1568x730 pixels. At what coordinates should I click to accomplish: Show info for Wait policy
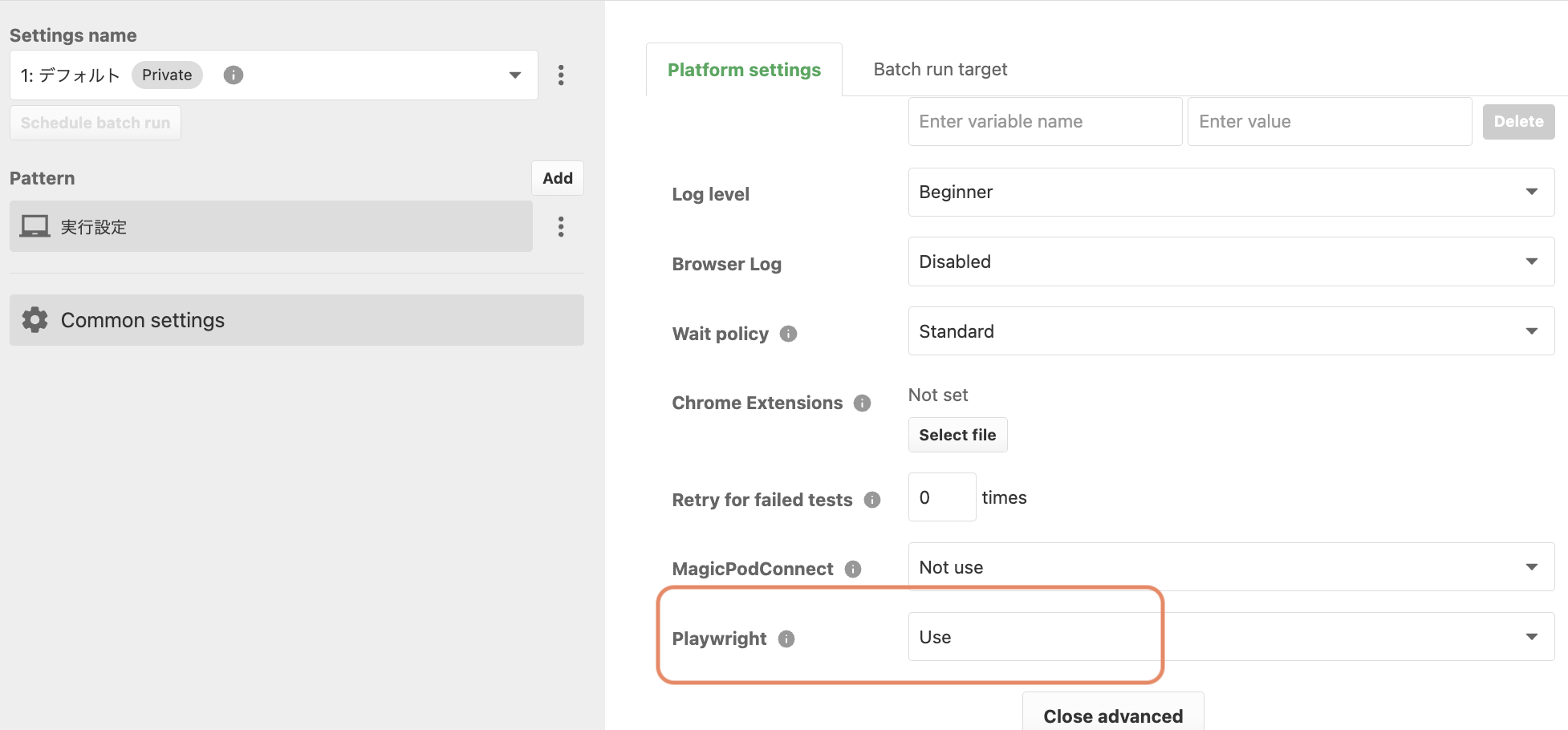coord(789,334)
